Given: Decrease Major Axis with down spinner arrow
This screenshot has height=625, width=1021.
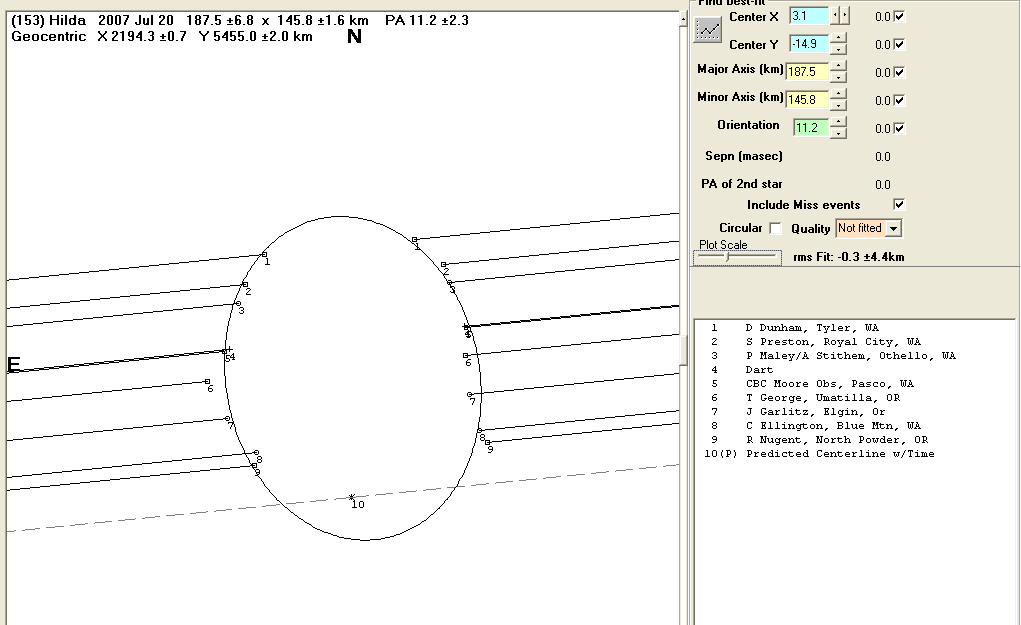Looking at the screenshot, I should pos(839,77).
